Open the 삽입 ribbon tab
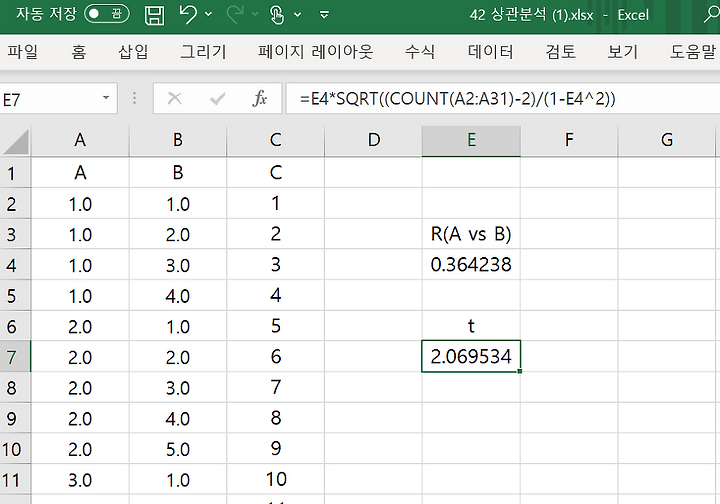720x504 pixels. click(x=133, y=51)
